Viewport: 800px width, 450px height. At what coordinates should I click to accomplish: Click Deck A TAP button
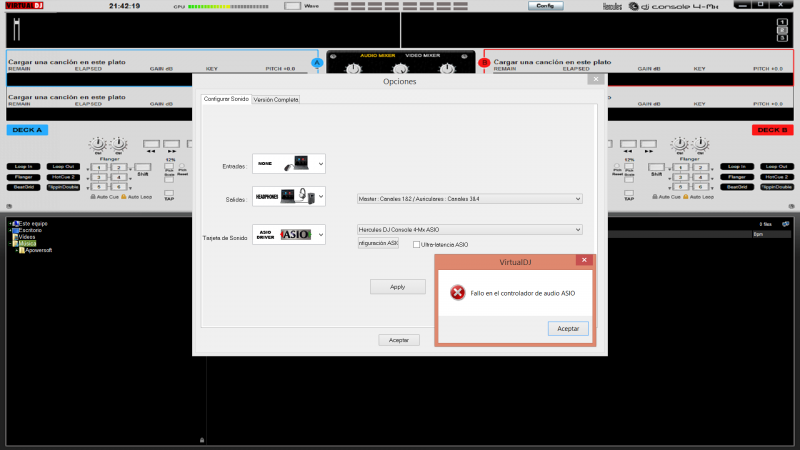[169, 193]
